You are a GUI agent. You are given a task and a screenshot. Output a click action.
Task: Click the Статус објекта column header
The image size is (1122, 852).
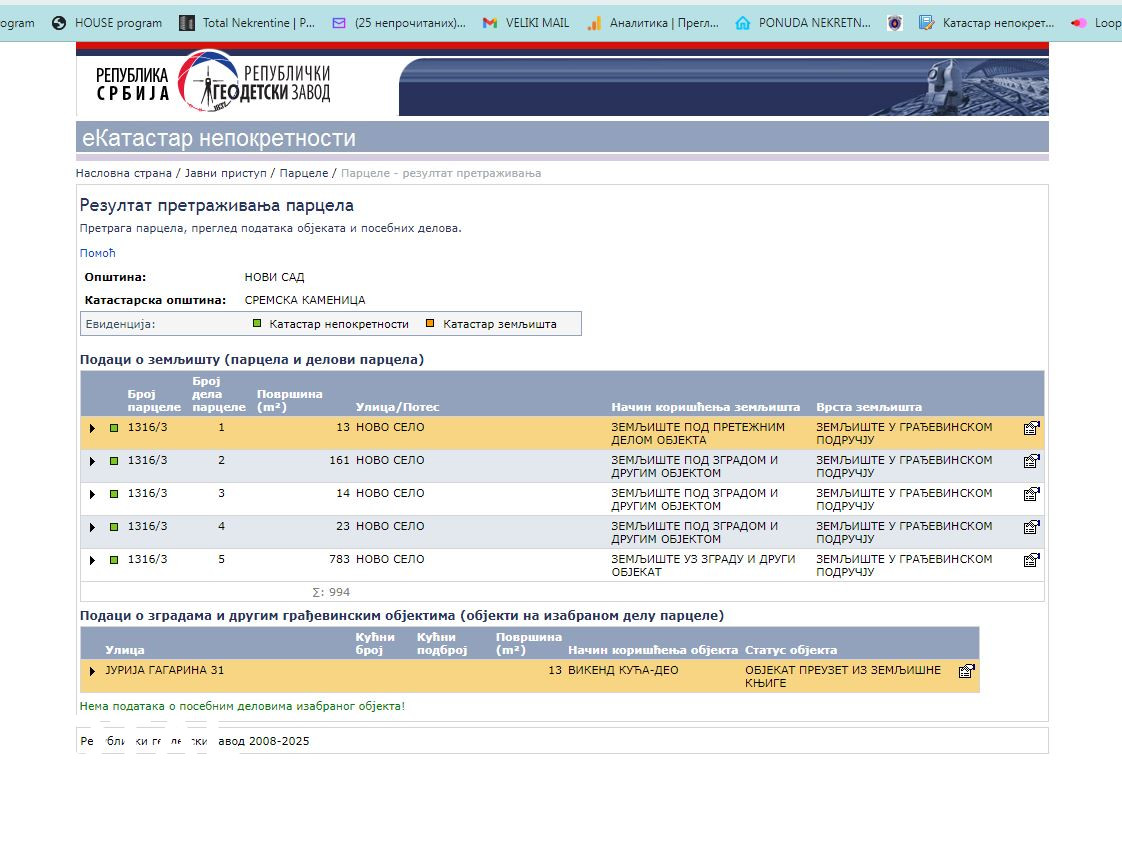click(x=791, y=650)
